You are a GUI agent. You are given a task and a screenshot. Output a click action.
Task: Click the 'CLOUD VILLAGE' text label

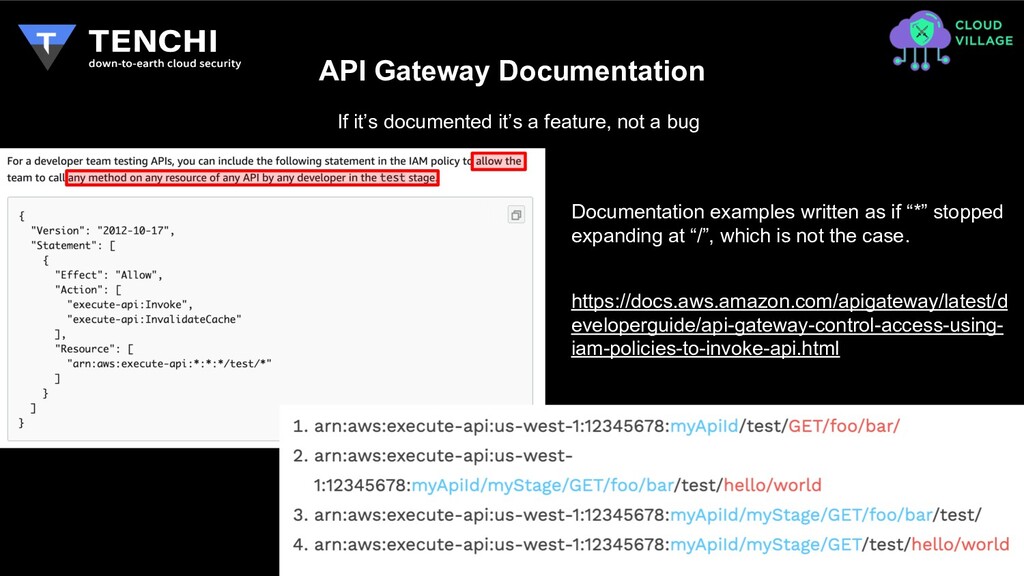984,33
